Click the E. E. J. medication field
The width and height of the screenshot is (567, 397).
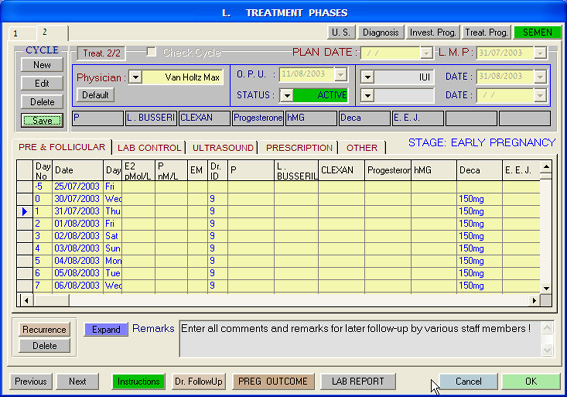coord(418,118)
